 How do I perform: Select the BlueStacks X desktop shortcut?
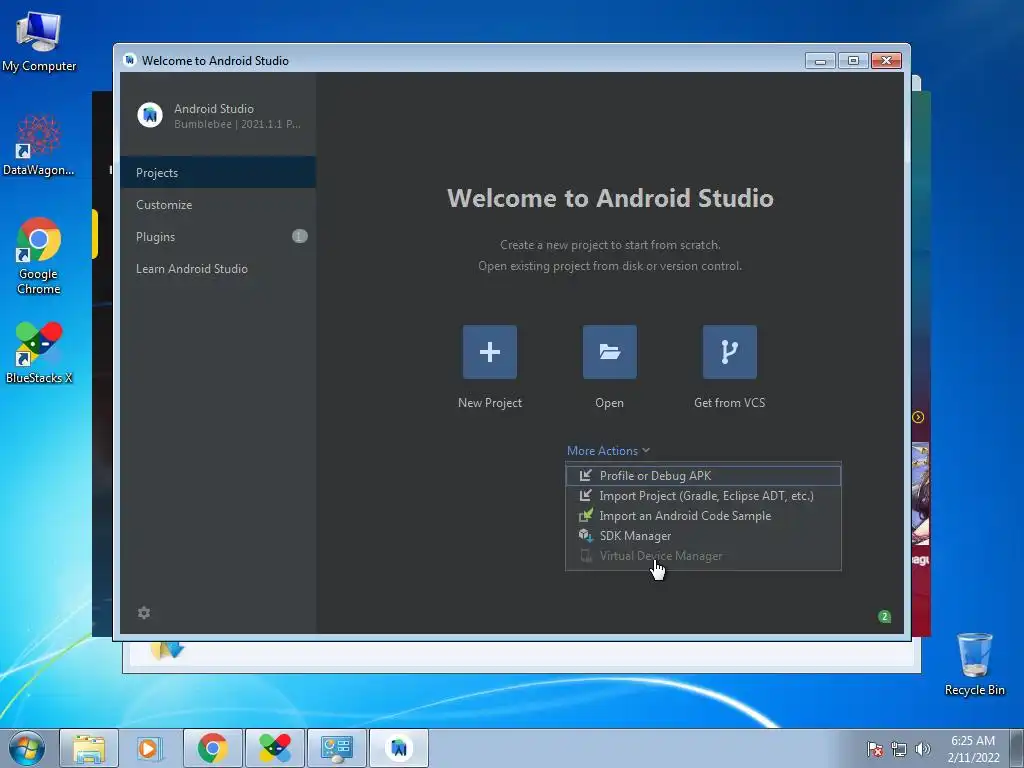pyautogui.click(x=39, y=353)
